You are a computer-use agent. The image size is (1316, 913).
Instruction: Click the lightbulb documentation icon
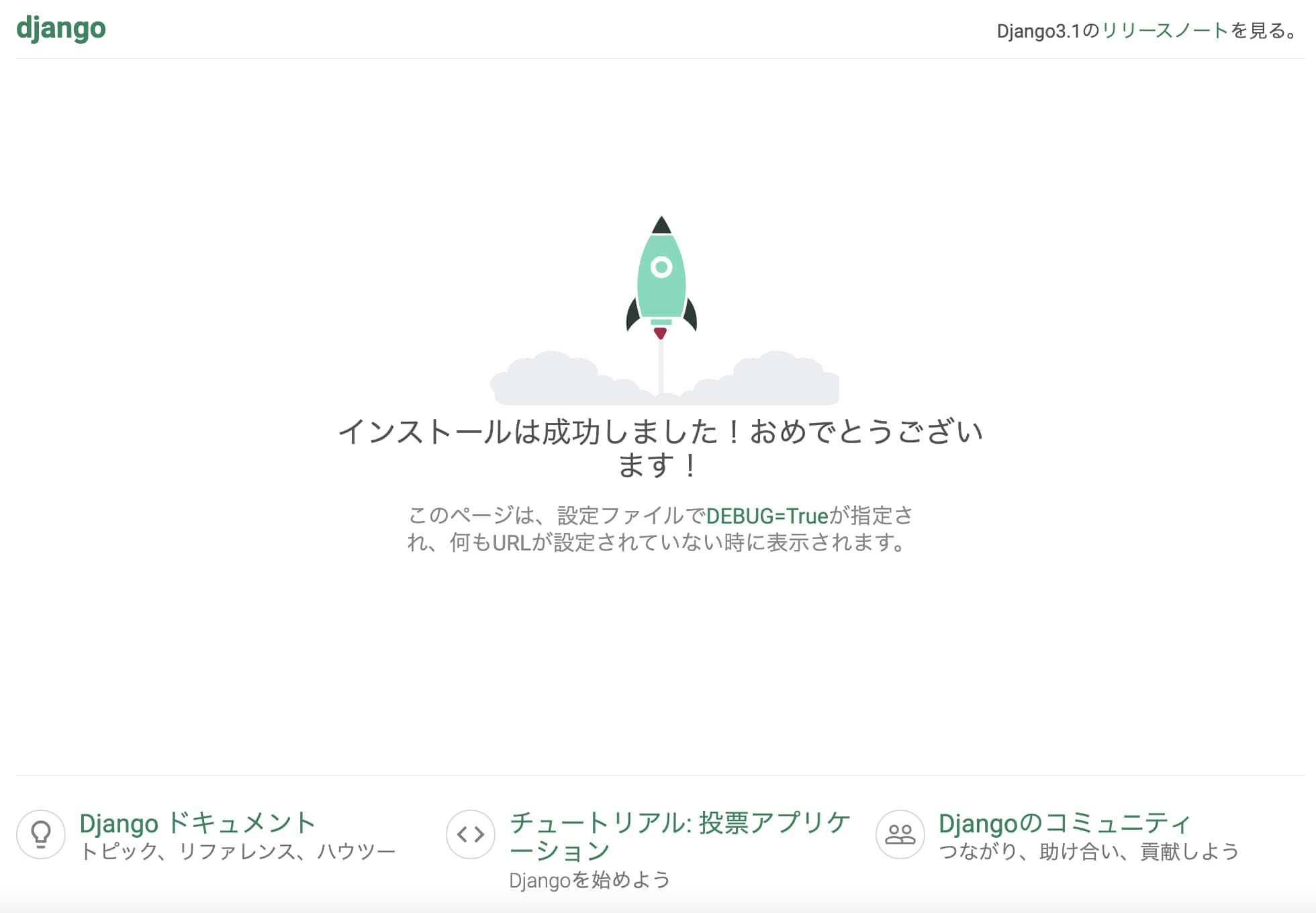41,834
